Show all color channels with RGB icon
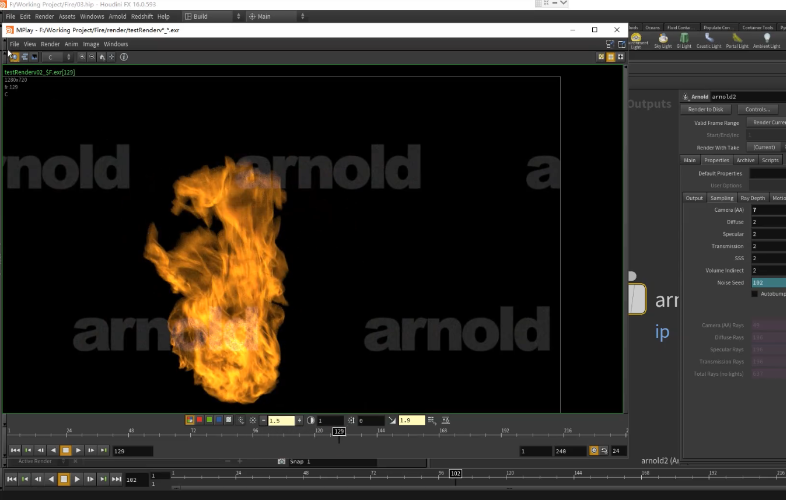 tap(189, 420)
